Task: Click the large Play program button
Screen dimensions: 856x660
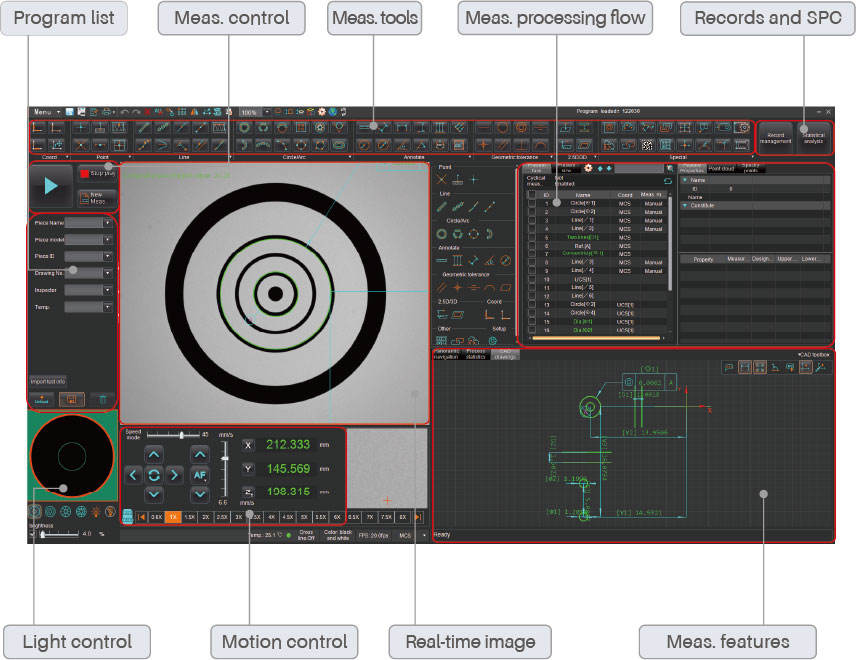Action: tap(51, 186)
